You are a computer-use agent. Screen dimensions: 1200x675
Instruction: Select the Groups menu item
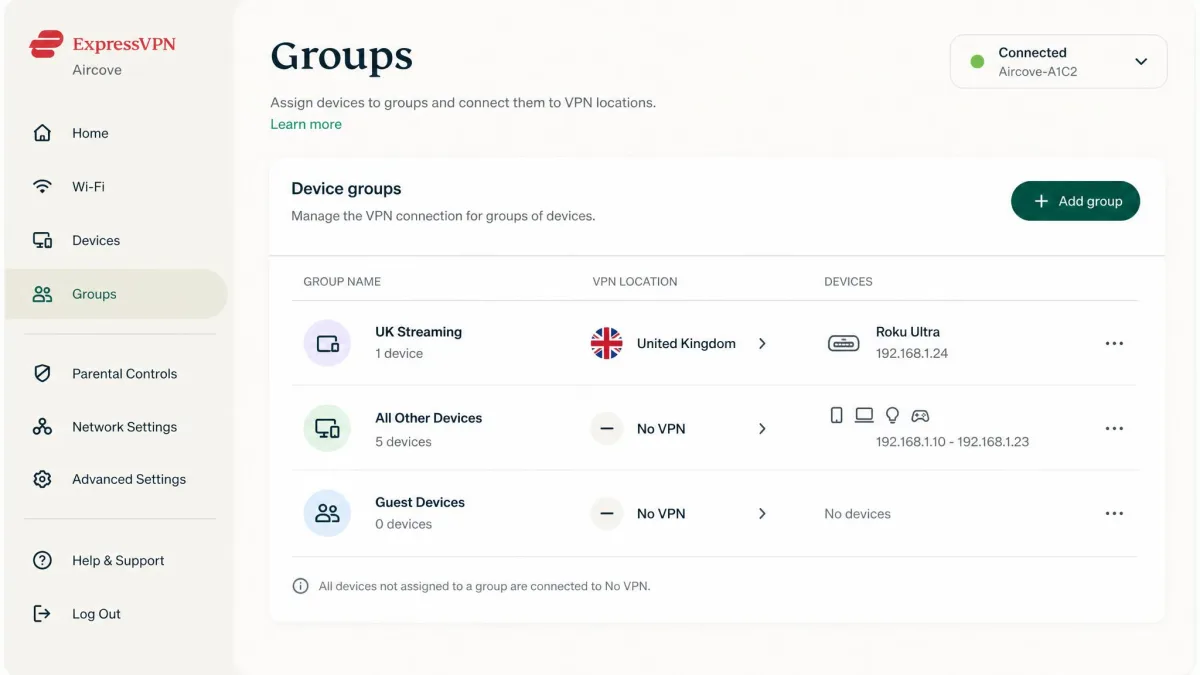pos(116,294)
